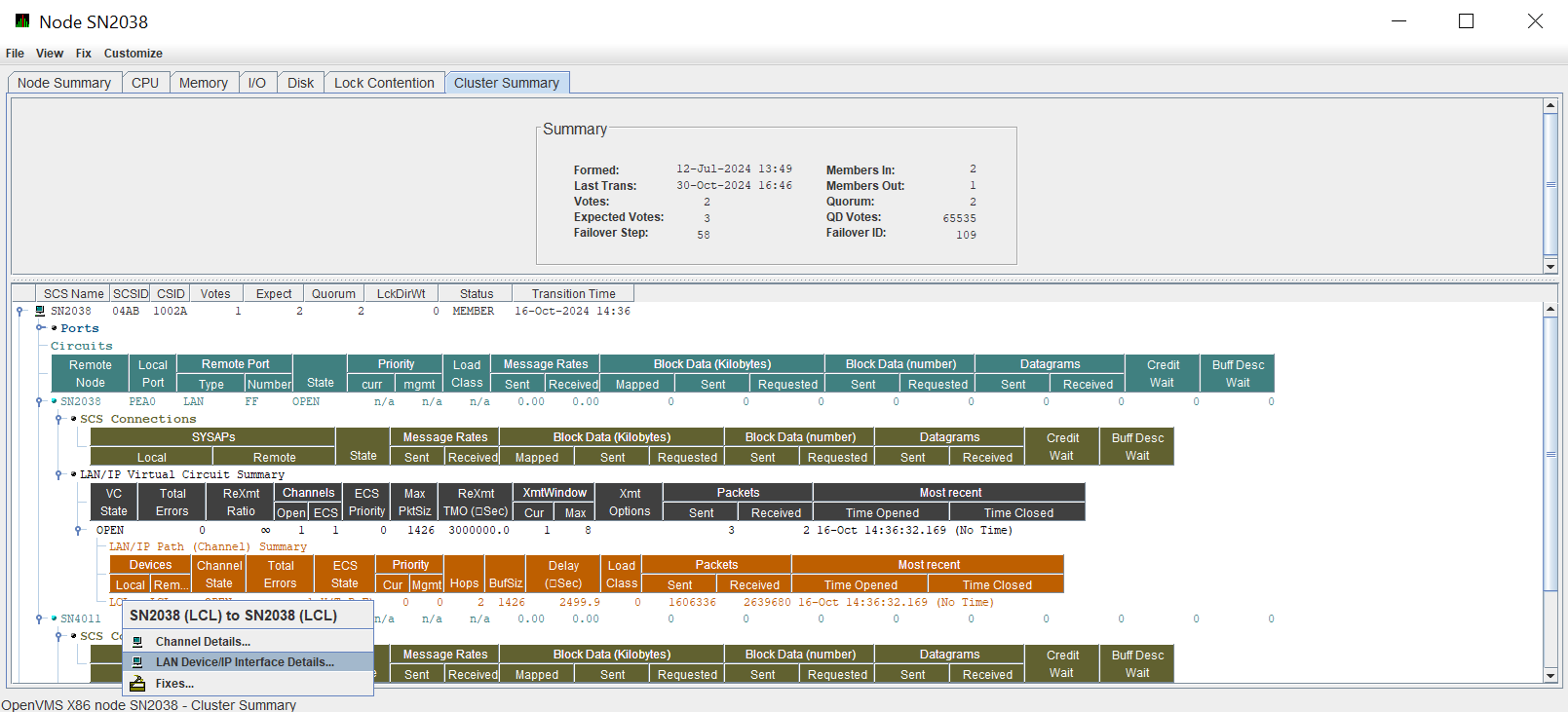Click the Failover Step value 58
This screenshot has height=712, width=1568.
tap(704, 235)
